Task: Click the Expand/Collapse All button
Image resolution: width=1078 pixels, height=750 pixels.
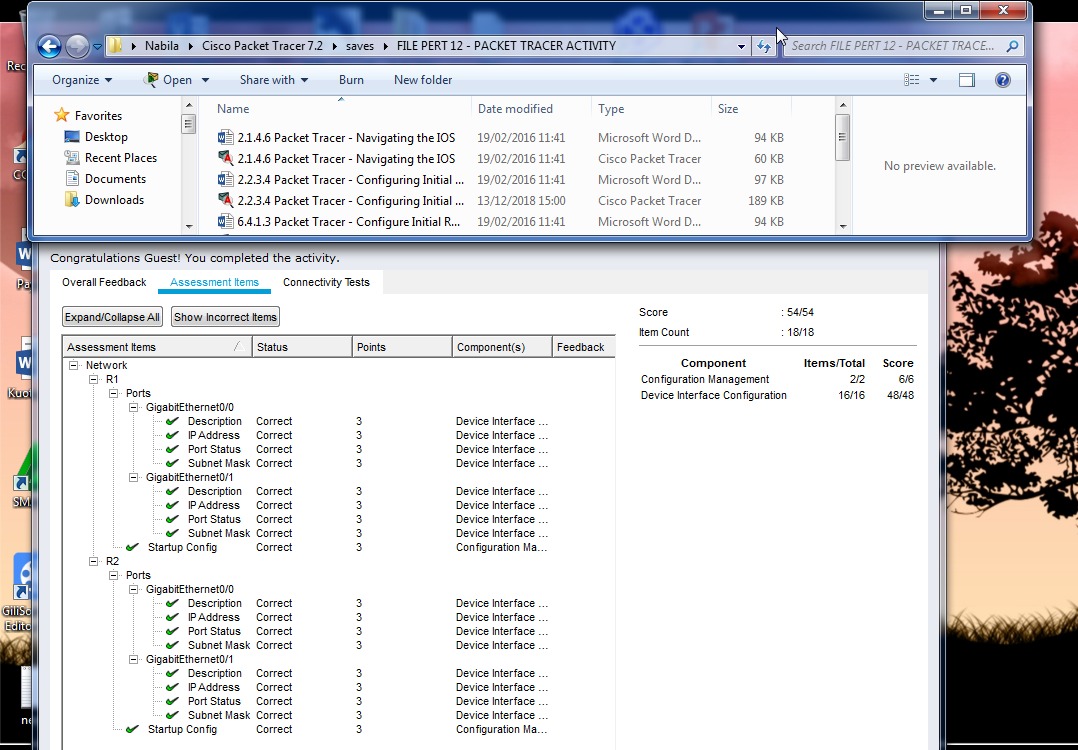Action: pyautogui.click(x=112, y=317)
